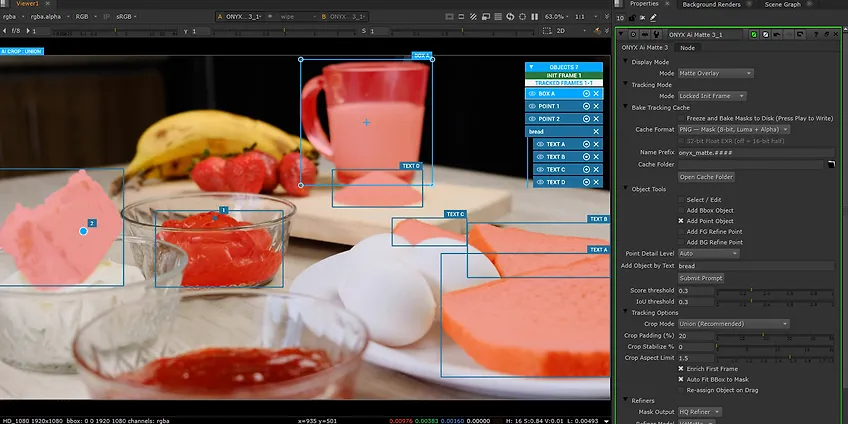This screenshot has height=424, width=848.
Task: Click the Submit Prompt button
Action: 701,278
